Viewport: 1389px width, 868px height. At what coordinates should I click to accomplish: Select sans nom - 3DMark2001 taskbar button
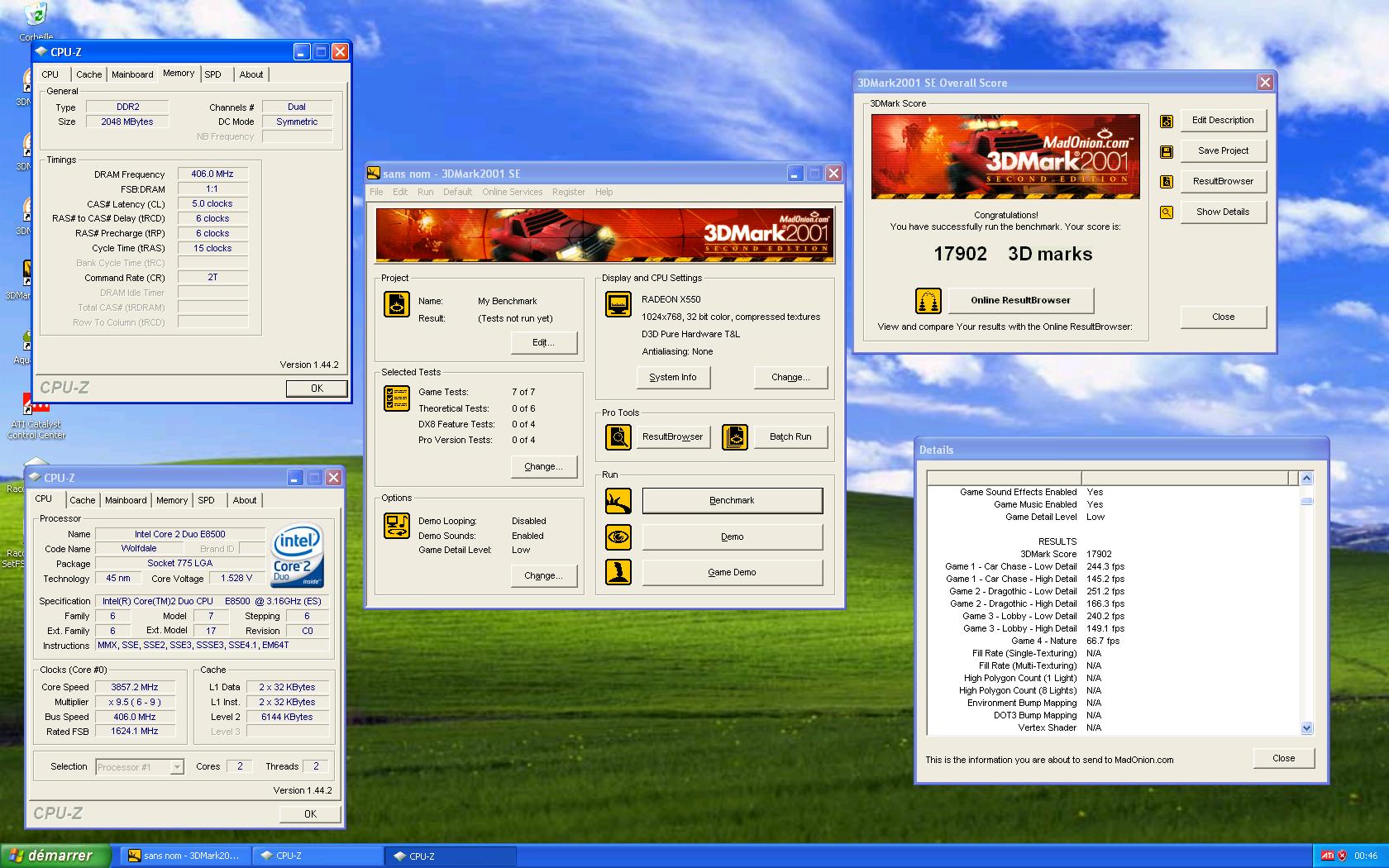pos(185,856)
